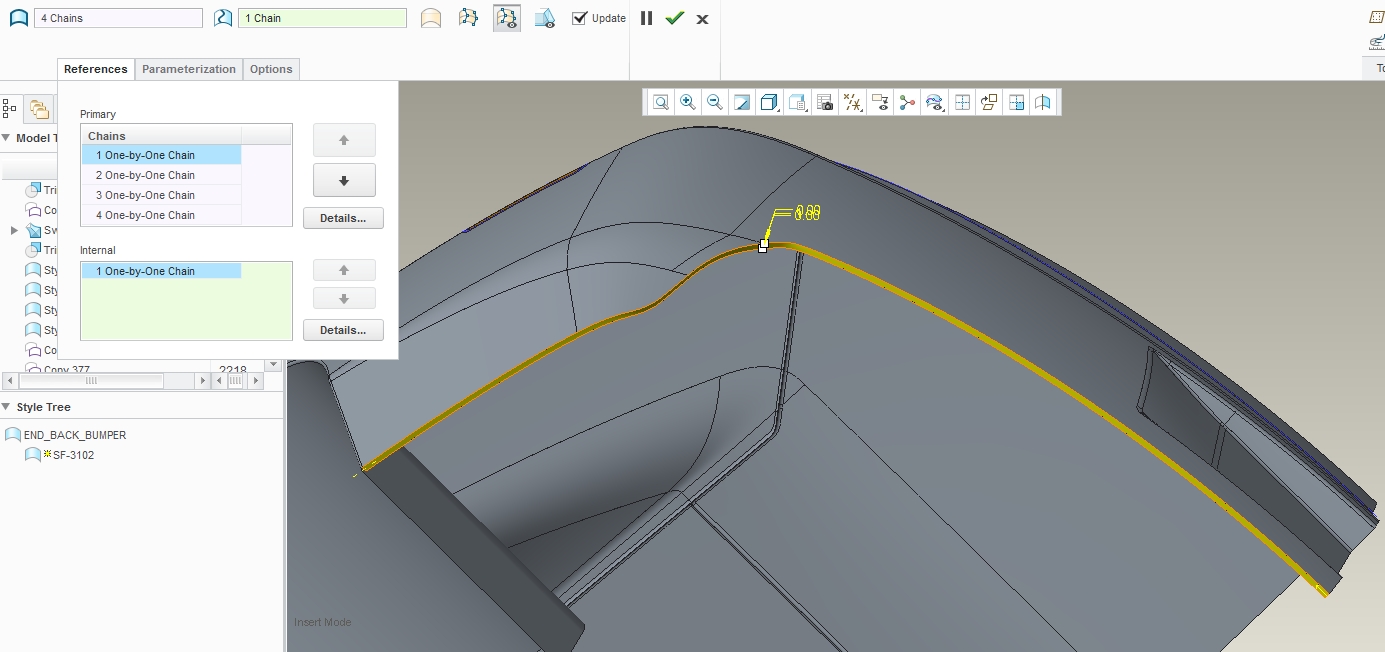The image size is (1385, 652).
Task: Click the Refit zoom icon in graphics toolbar
Action: click(x=661, y=102)
